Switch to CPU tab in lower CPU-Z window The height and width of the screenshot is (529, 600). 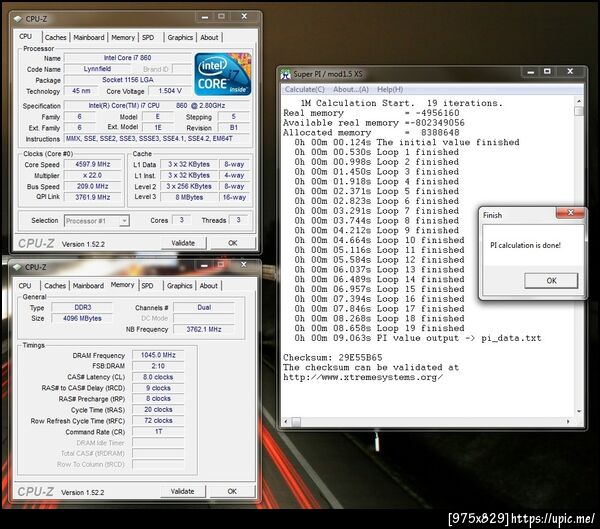[x=25, y=286]
